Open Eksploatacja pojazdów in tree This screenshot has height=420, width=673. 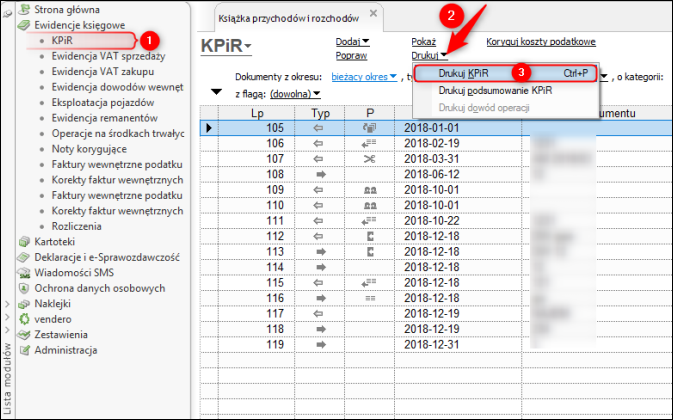[103, 102]
